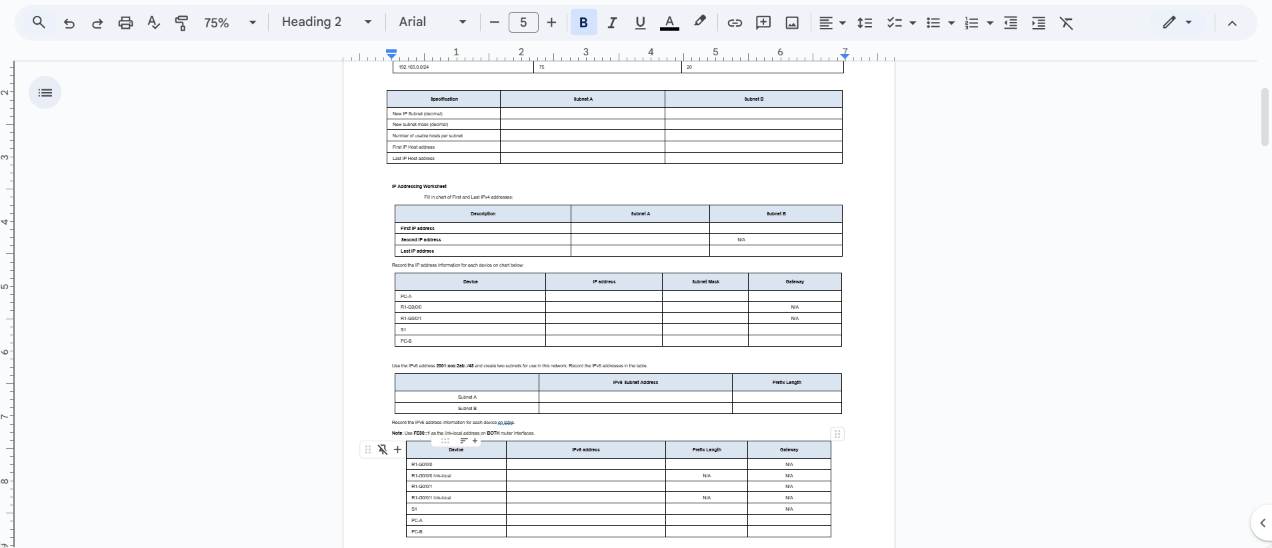
Task: Open the table options handle at top-right
Action: [838, 433]
